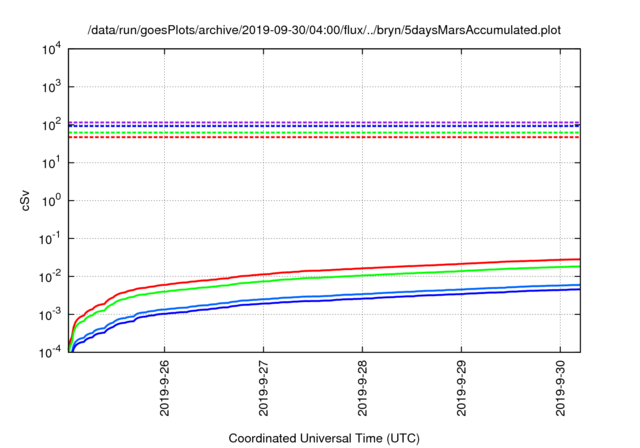Select the 10^-2 y-axis label
This screenshot has height=448, width=640.
point(51,277)
